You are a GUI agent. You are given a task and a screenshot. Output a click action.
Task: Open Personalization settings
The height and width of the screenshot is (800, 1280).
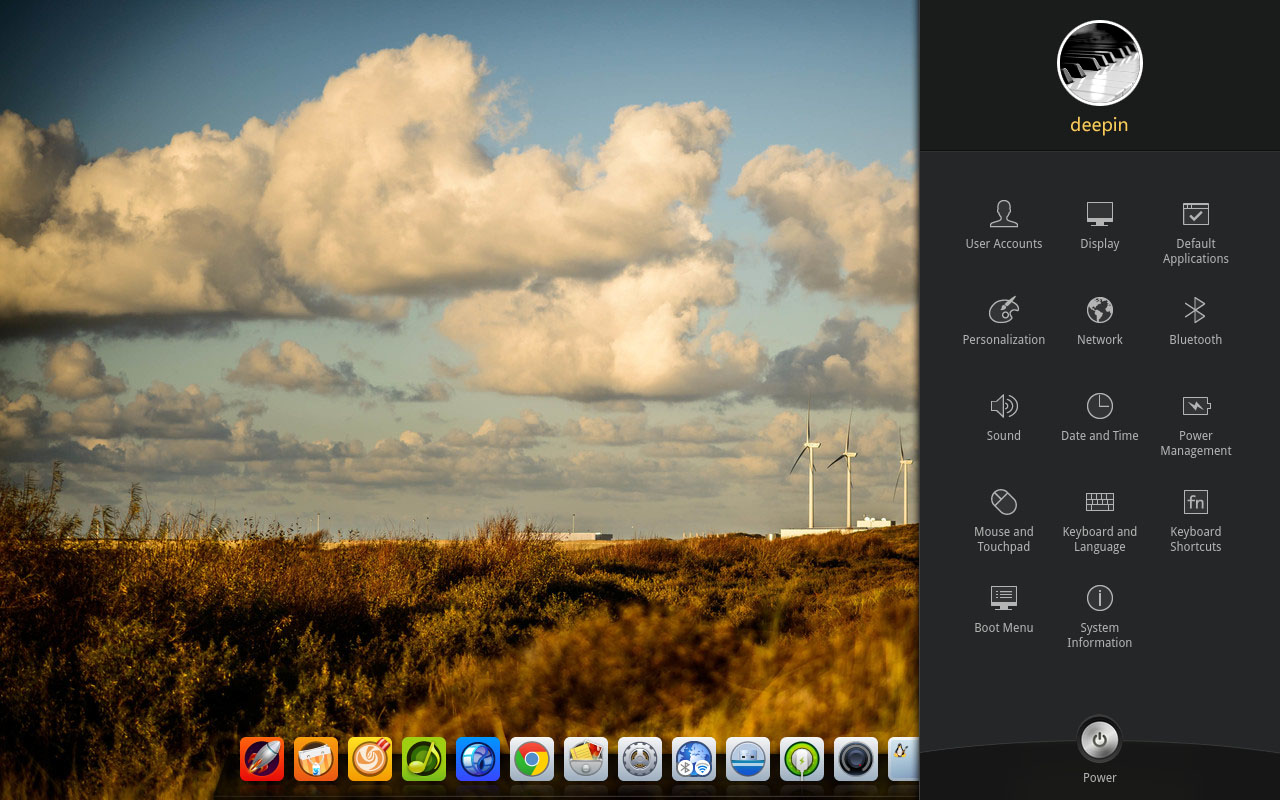point(1003,321)
